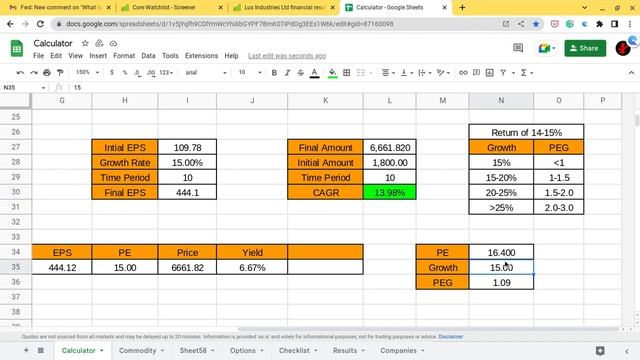Open the fill color picker
Screen dimensions: 640x360
click(x=333, y=73)
